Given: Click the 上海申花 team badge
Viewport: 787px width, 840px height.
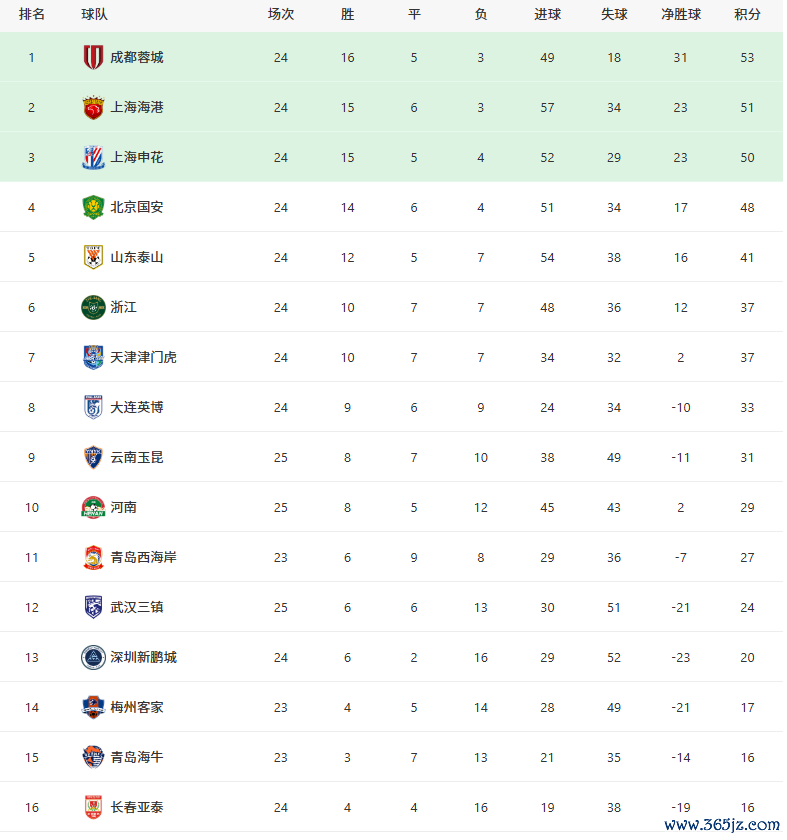Looking at the screenshot, I should click(x=93, y=158).
